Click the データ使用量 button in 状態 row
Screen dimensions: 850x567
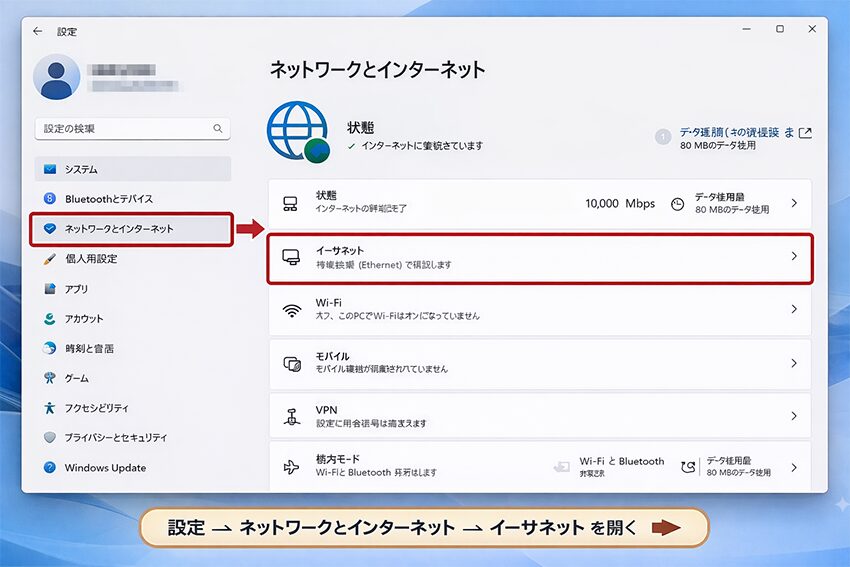tap(720, 203)
